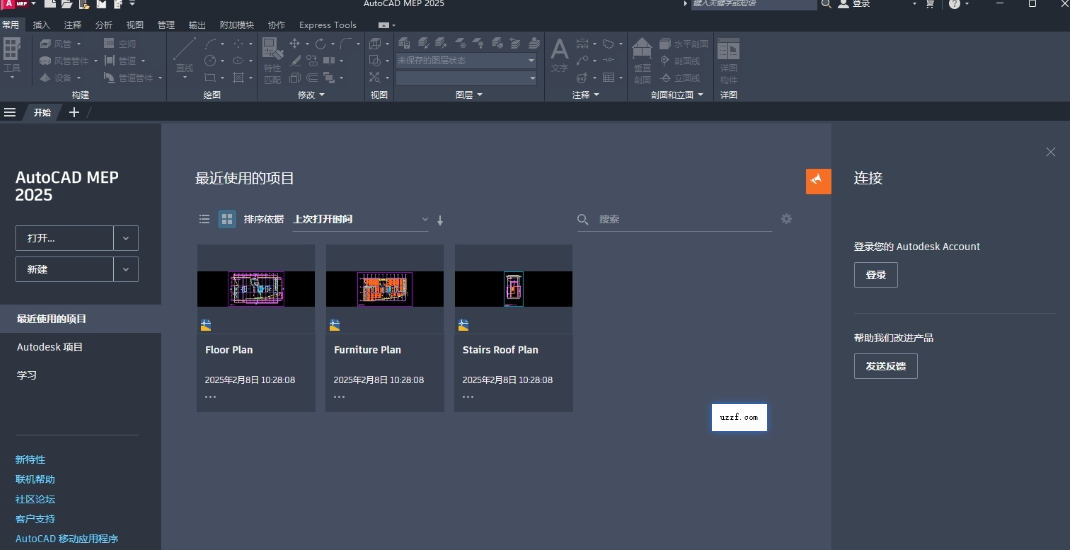Open Floor Plan project thumbnail

(256, 289)
